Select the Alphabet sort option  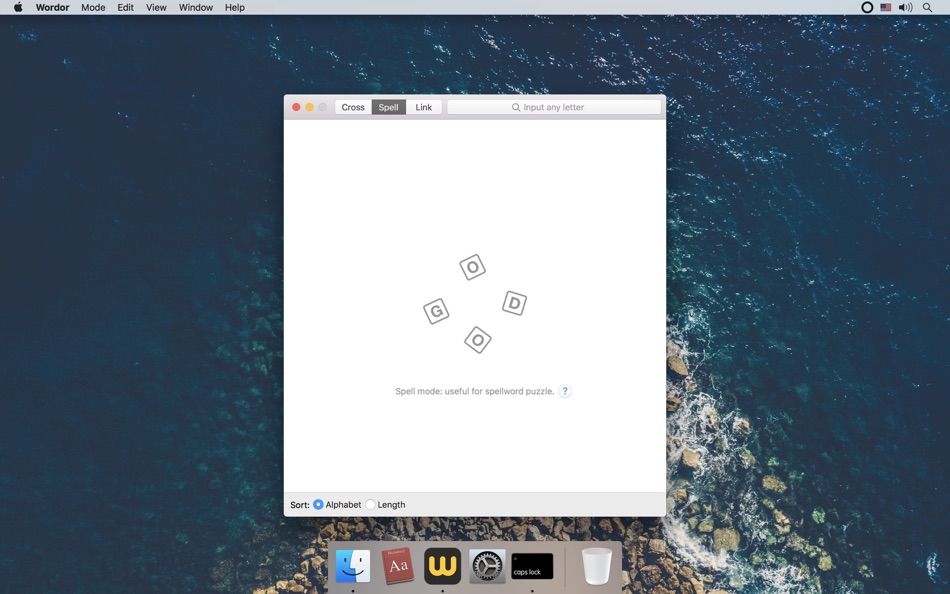coord(318,504)
